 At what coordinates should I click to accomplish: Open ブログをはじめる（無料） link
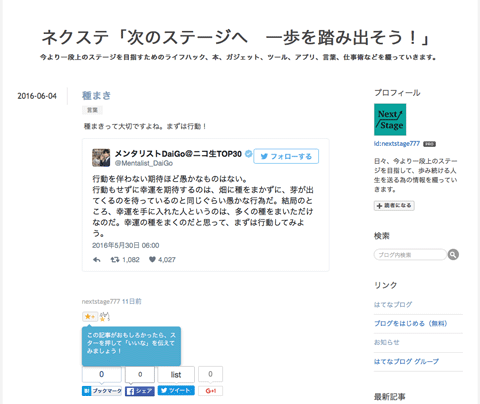click(411, 323)
